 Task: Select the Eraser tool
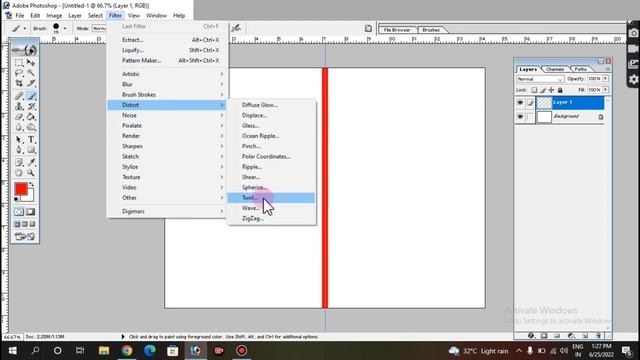point(19,117)
